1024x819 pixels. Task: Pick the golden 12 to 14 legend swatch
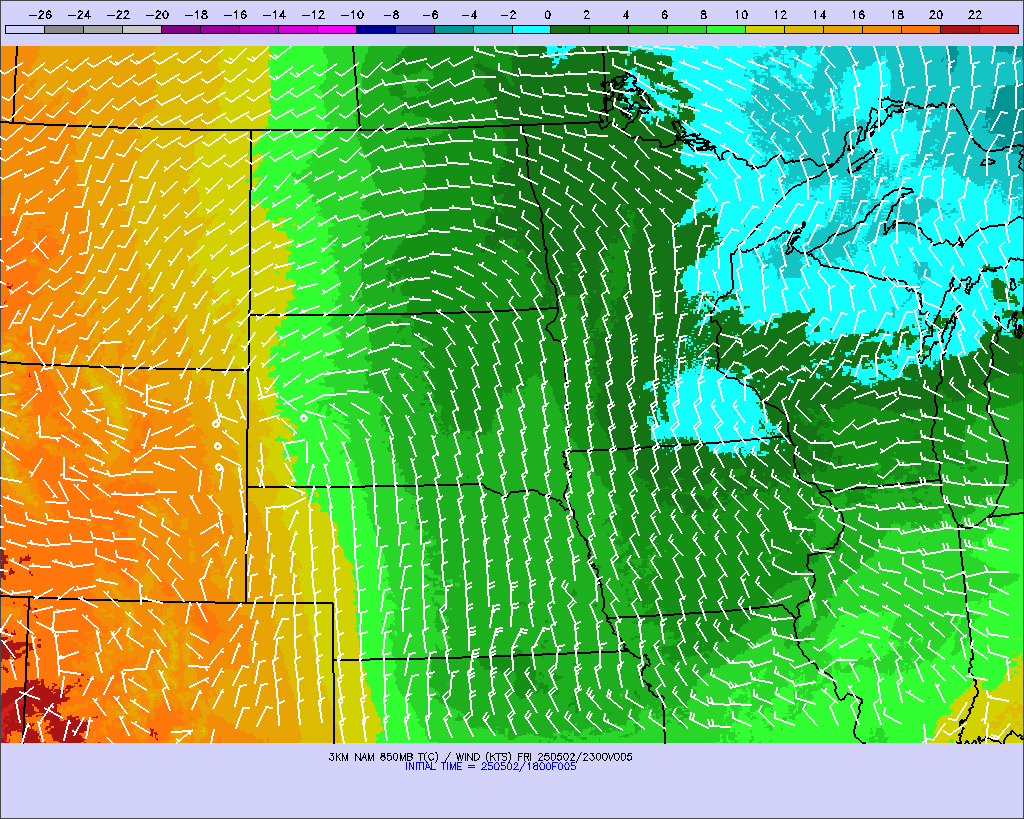click(805, 29)
